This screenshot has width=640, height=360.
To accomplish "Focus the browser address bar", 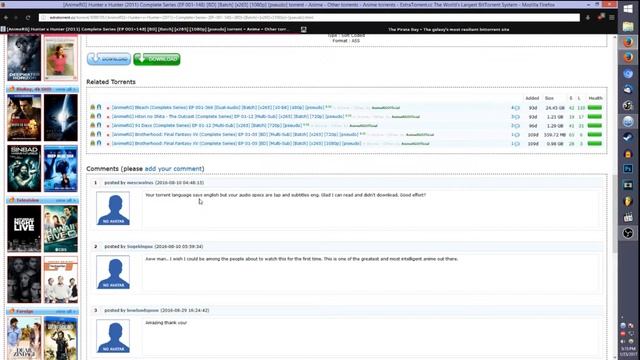I will [x=309, y=18].
